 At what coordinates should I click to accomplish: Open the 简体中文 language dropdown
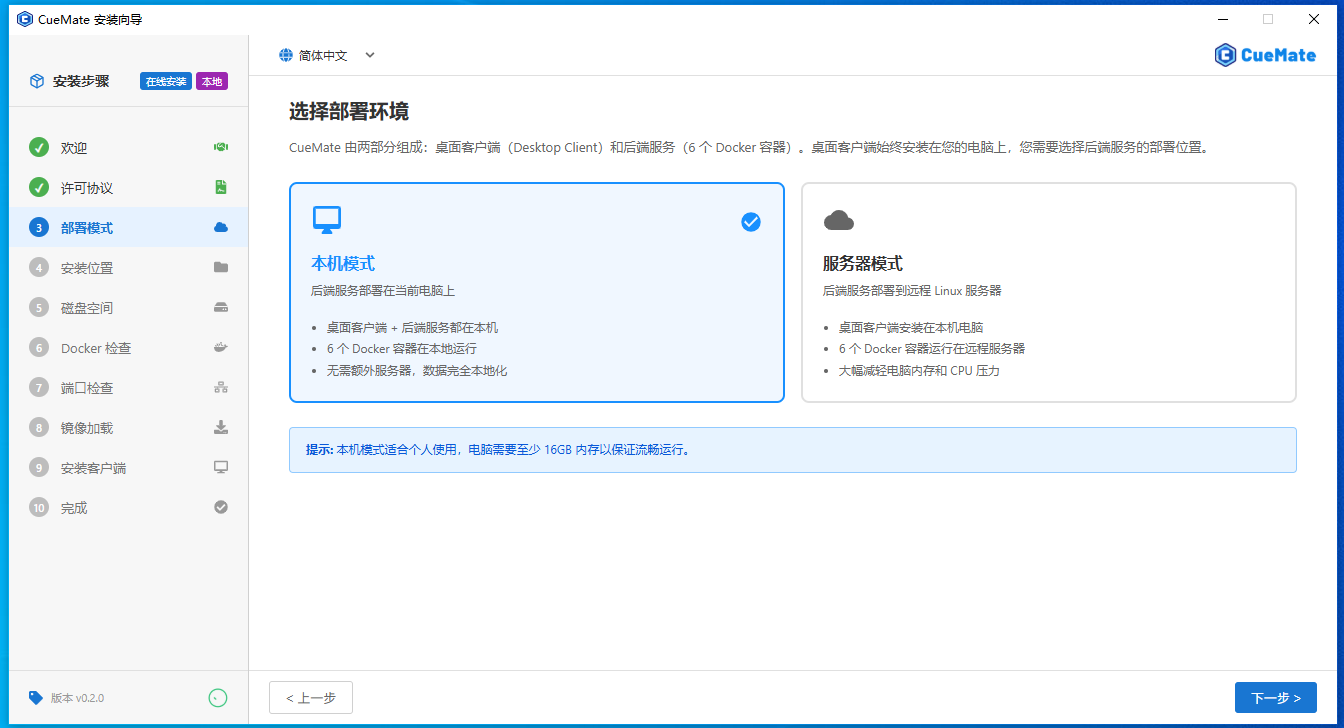pos(324,56)
